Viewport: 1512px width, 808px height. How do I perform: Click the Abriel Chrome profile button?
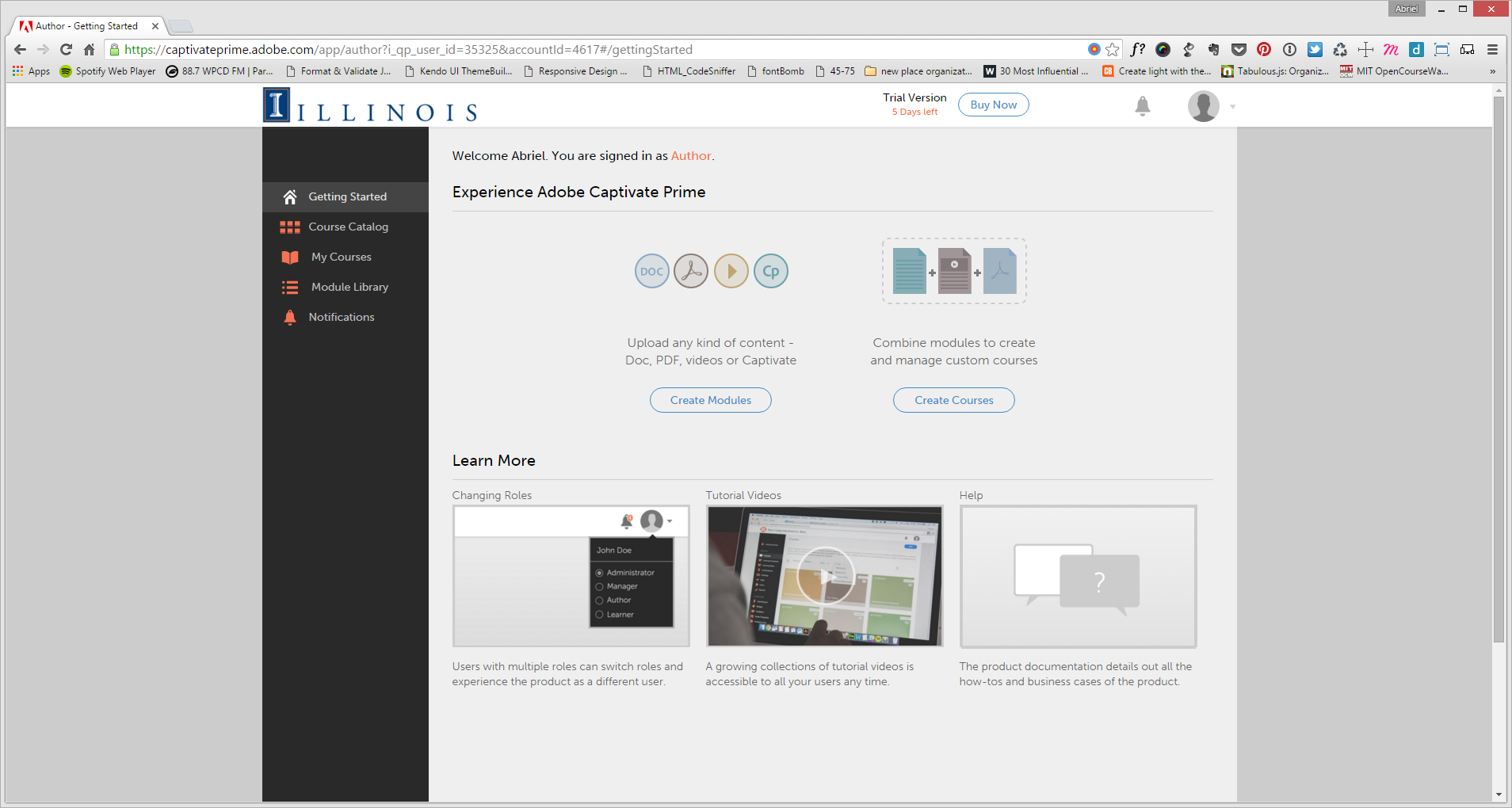pyautogui.click(x=1407, y=9)
